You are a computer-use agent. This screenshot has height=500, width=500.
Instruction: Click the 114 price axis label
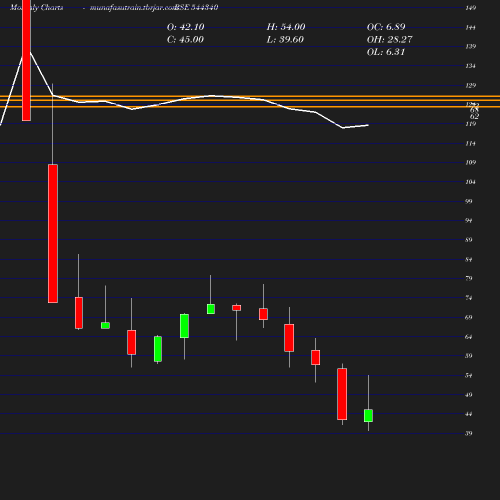(x=471, y=144)
